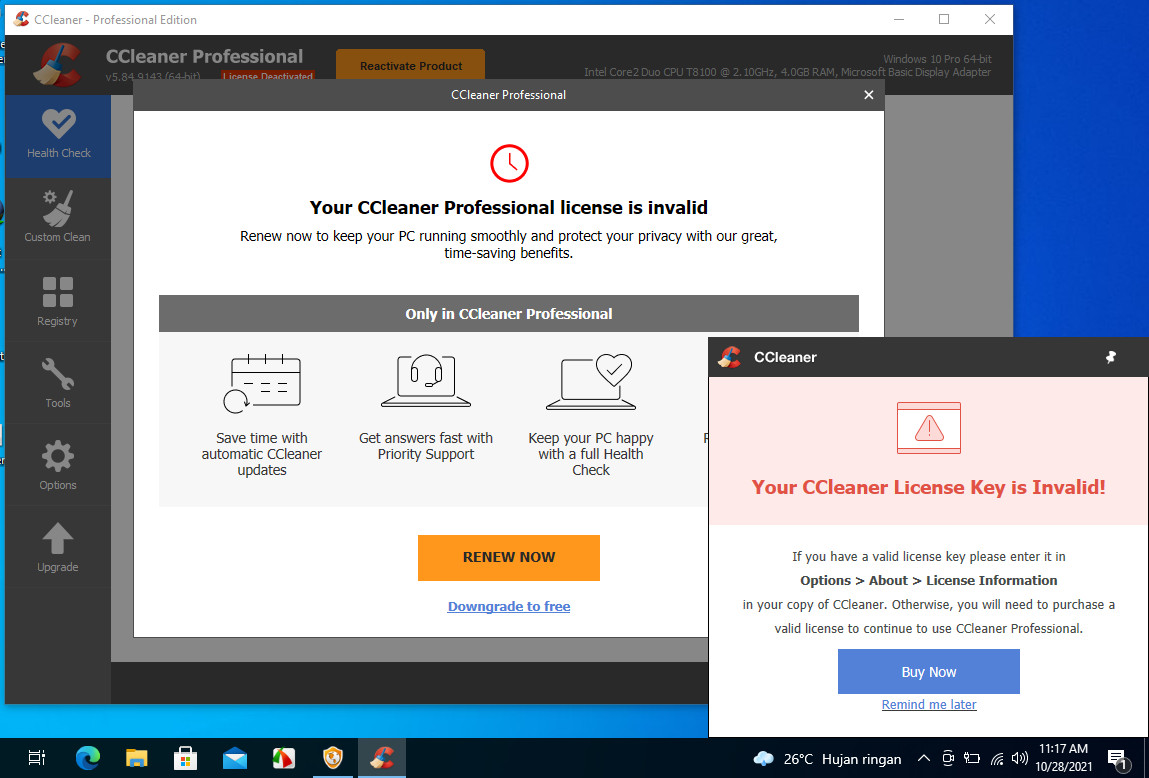Click the shield security icon on taskbar
This screenshot has width=1149, height=778.
[x=333, y=757]
